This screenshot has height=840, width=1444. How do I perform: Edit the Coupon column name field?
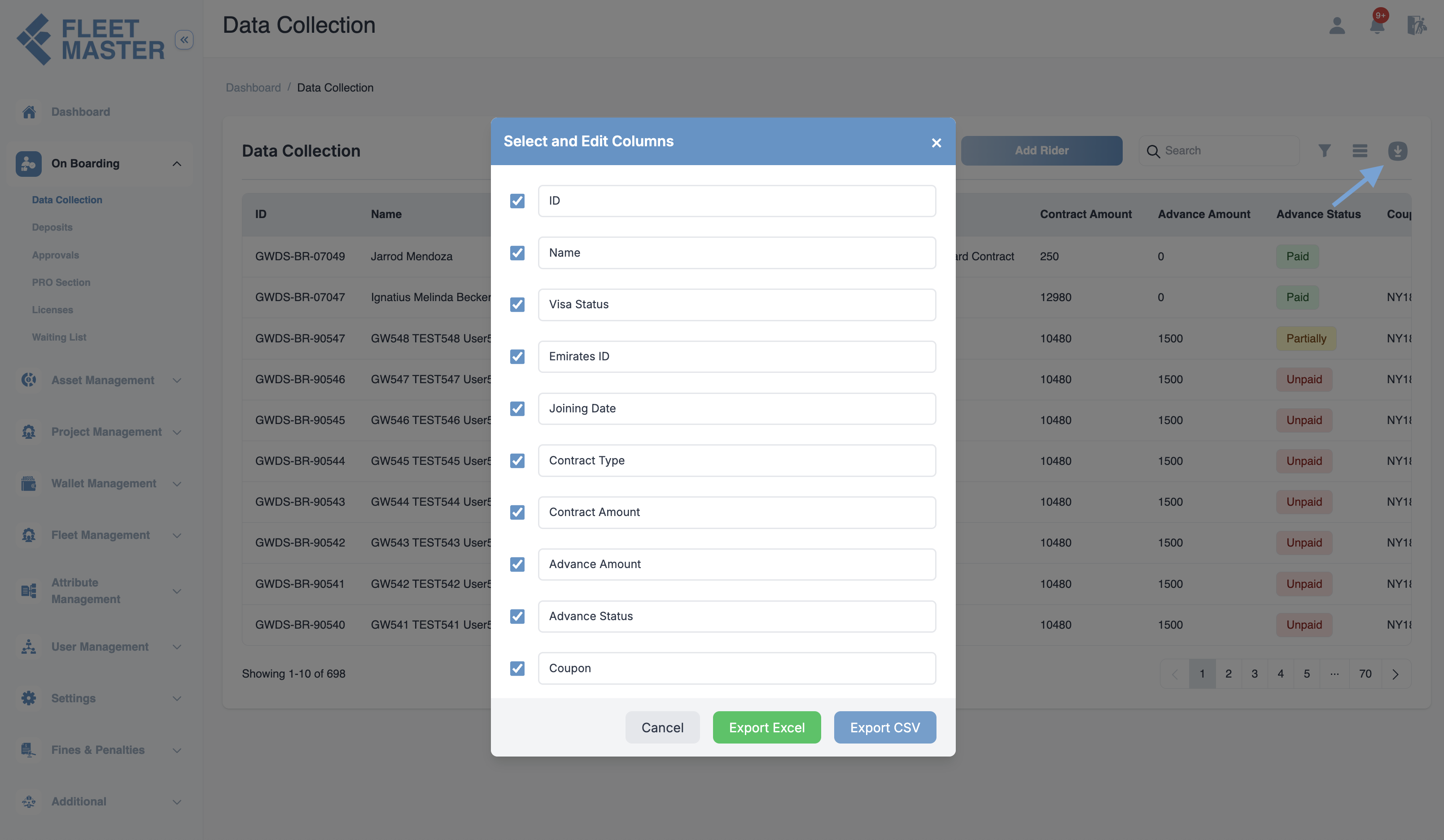click(737, 668)
